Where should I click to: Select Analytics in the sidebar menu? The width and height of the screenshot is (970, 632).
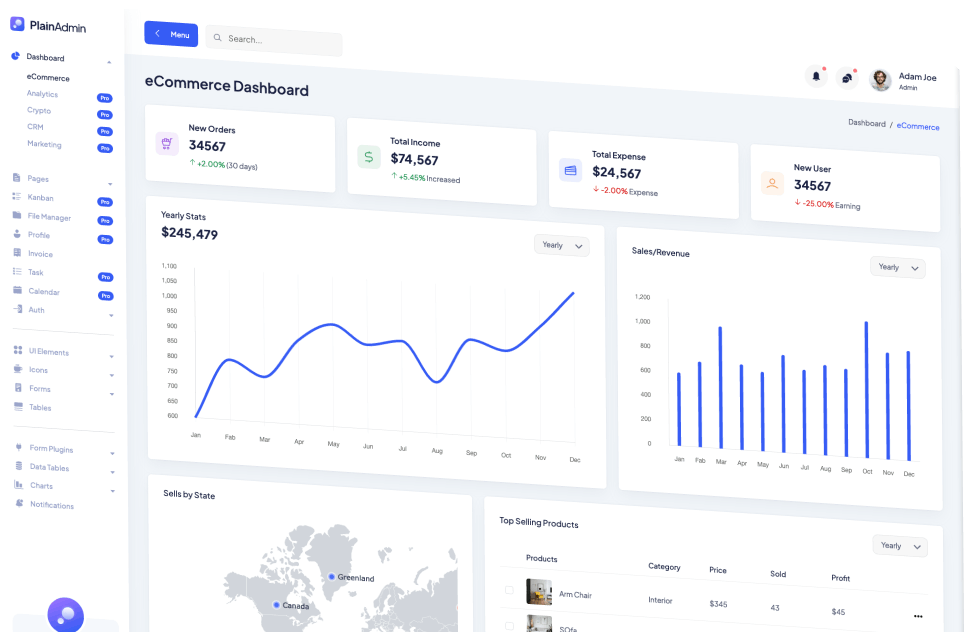pyautogui.click(x=42, y=94)
